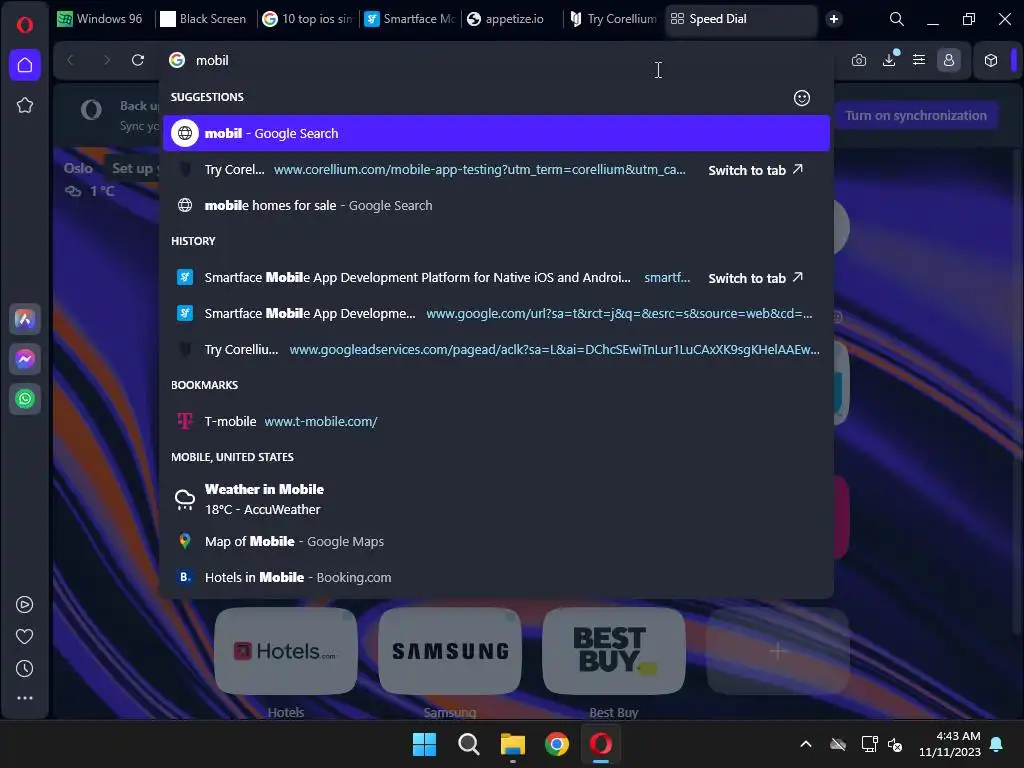Switch to the Black Screen tab
This screenshot has height=768, width=1024.
[204, 19]
